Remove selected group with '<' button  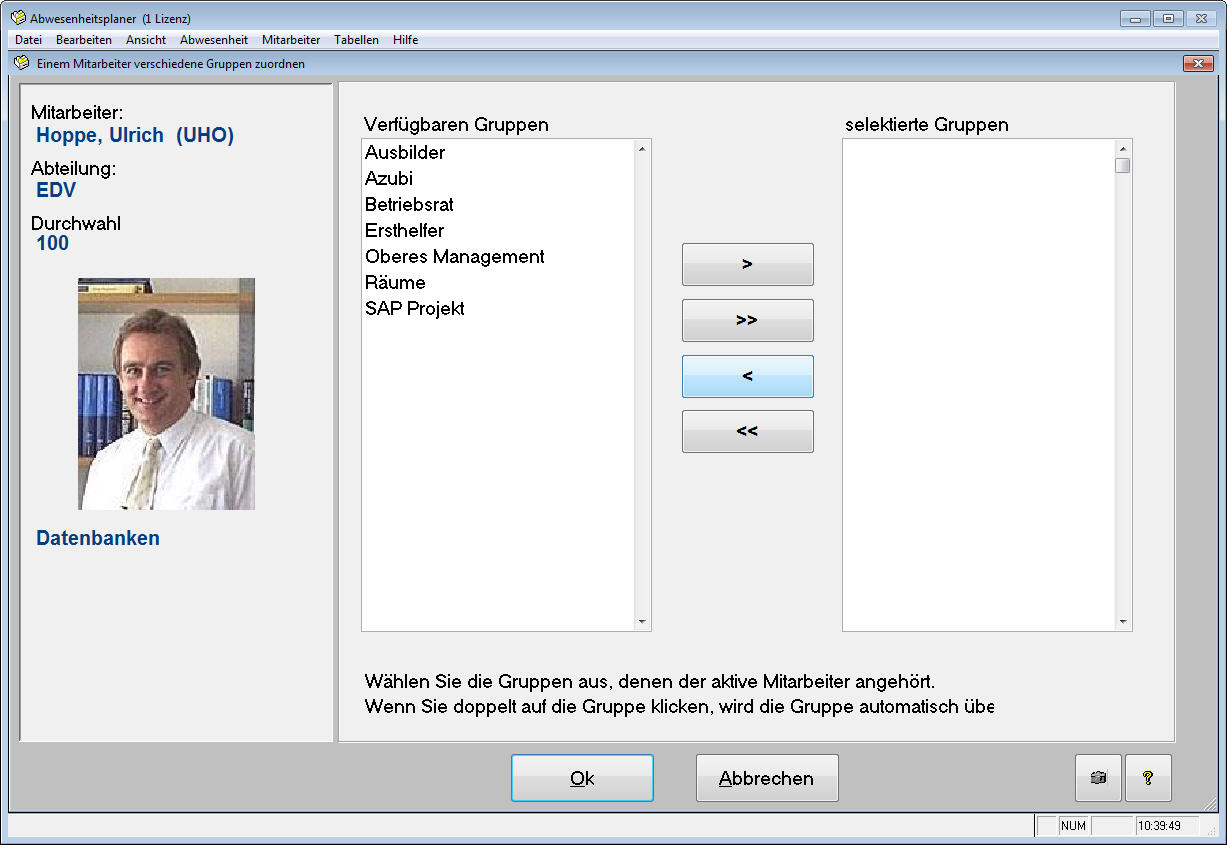point(747,377)
